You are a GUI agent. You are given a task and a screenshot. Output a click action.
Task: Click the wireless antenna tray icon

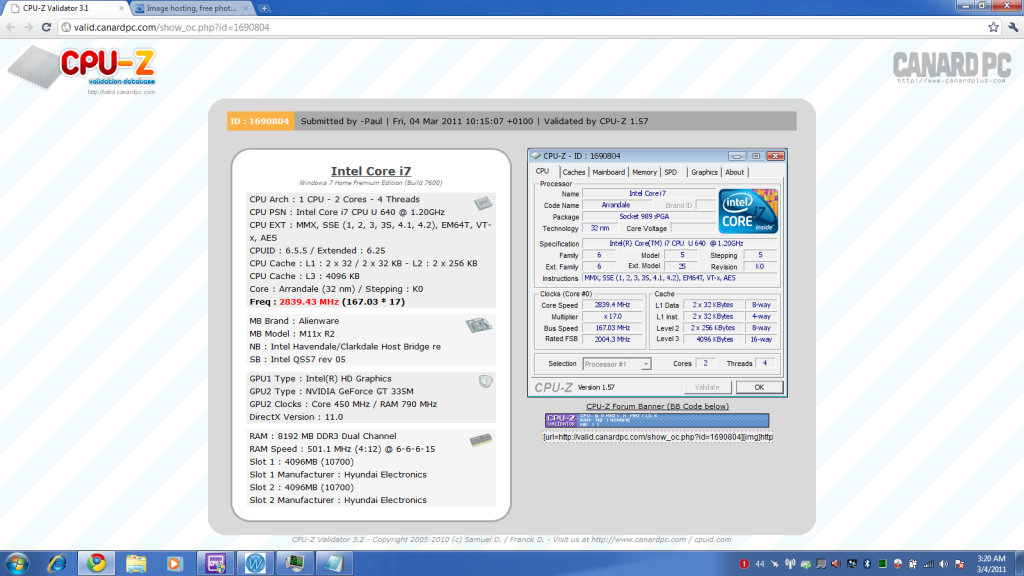tap(790, 564)
